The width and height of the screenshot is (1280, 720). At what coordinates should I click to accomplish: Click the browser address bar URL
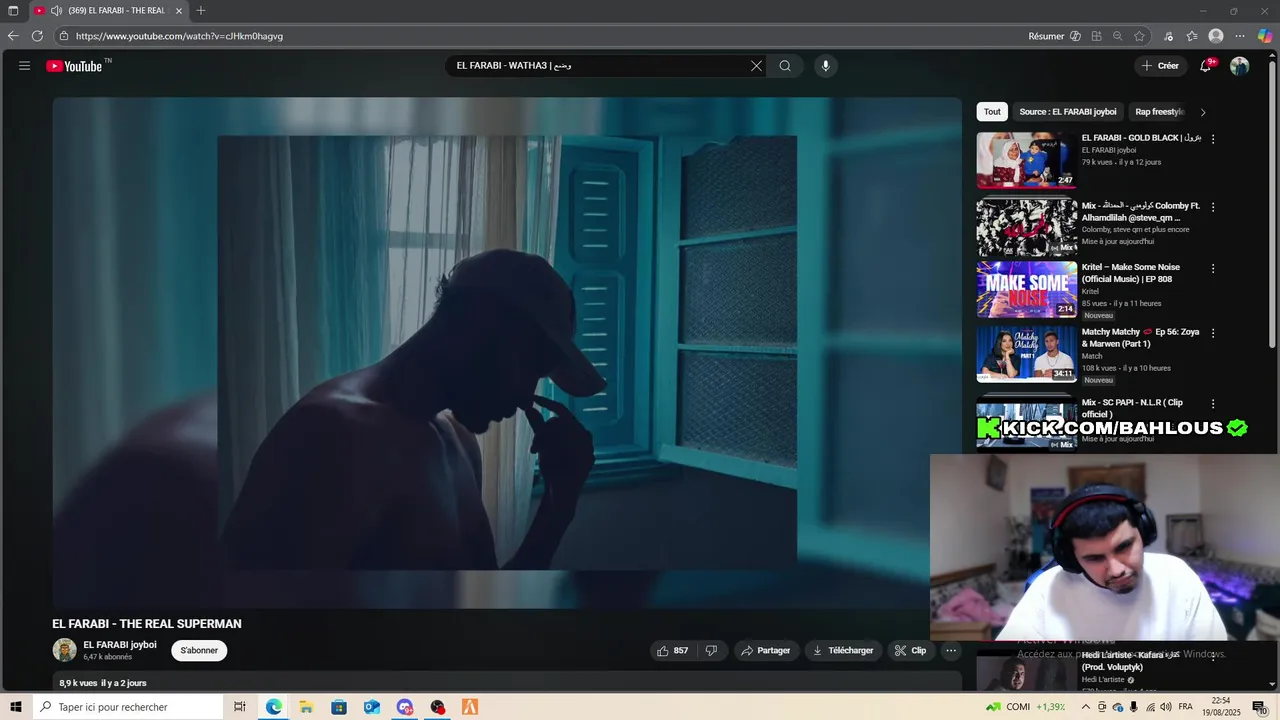point(179,36)
